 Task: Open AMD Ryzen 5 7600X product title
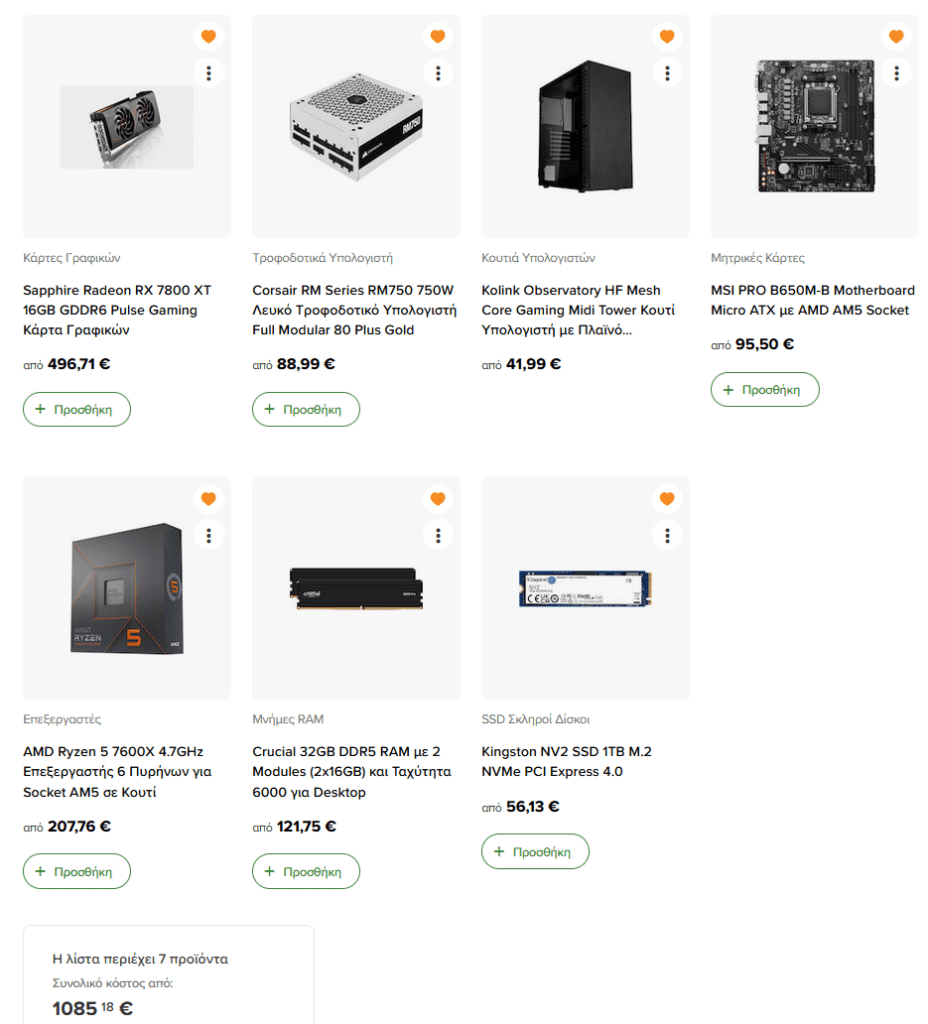coord(117,771)
